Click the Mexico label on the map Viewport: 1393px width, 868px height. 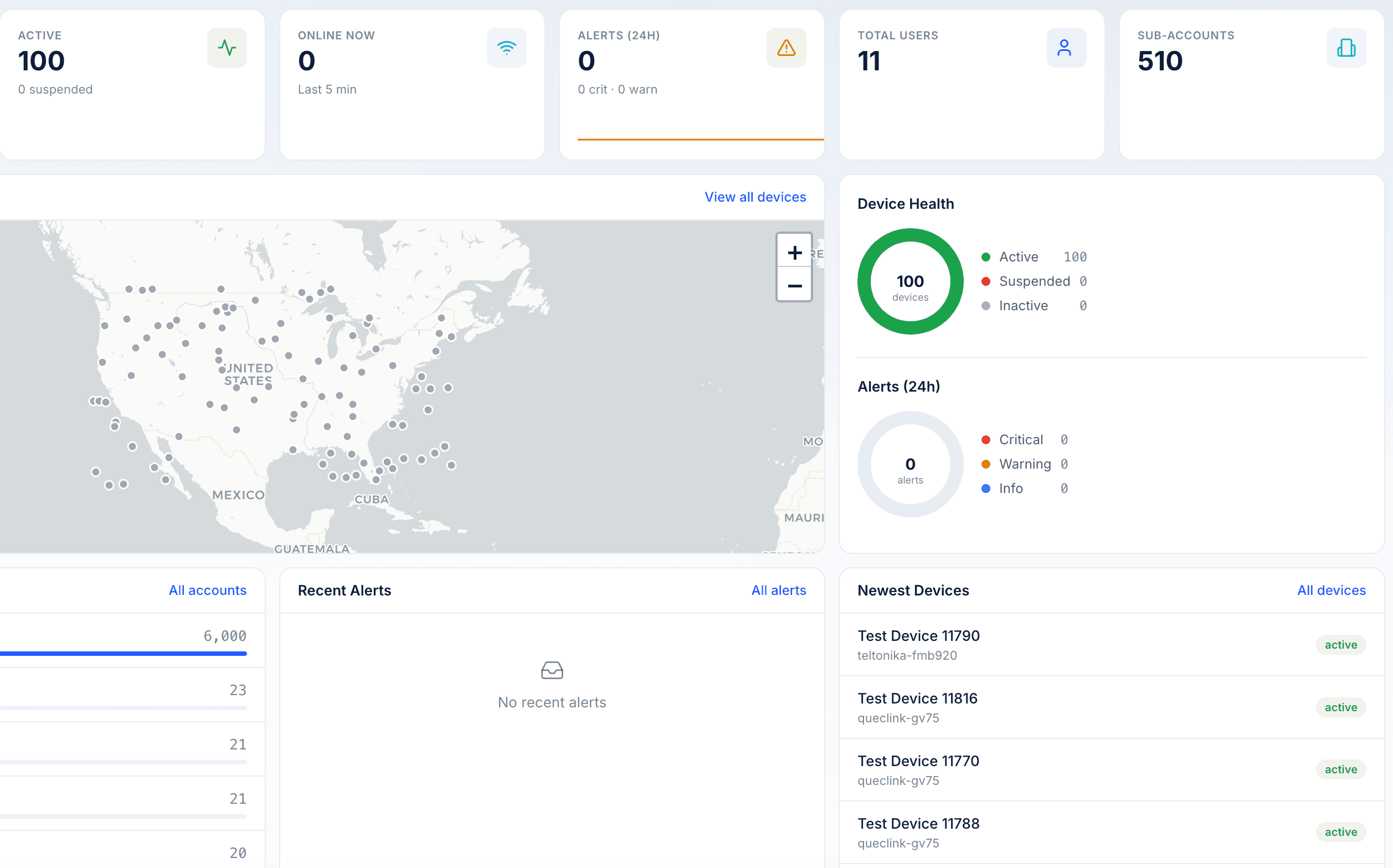[238, 495]
